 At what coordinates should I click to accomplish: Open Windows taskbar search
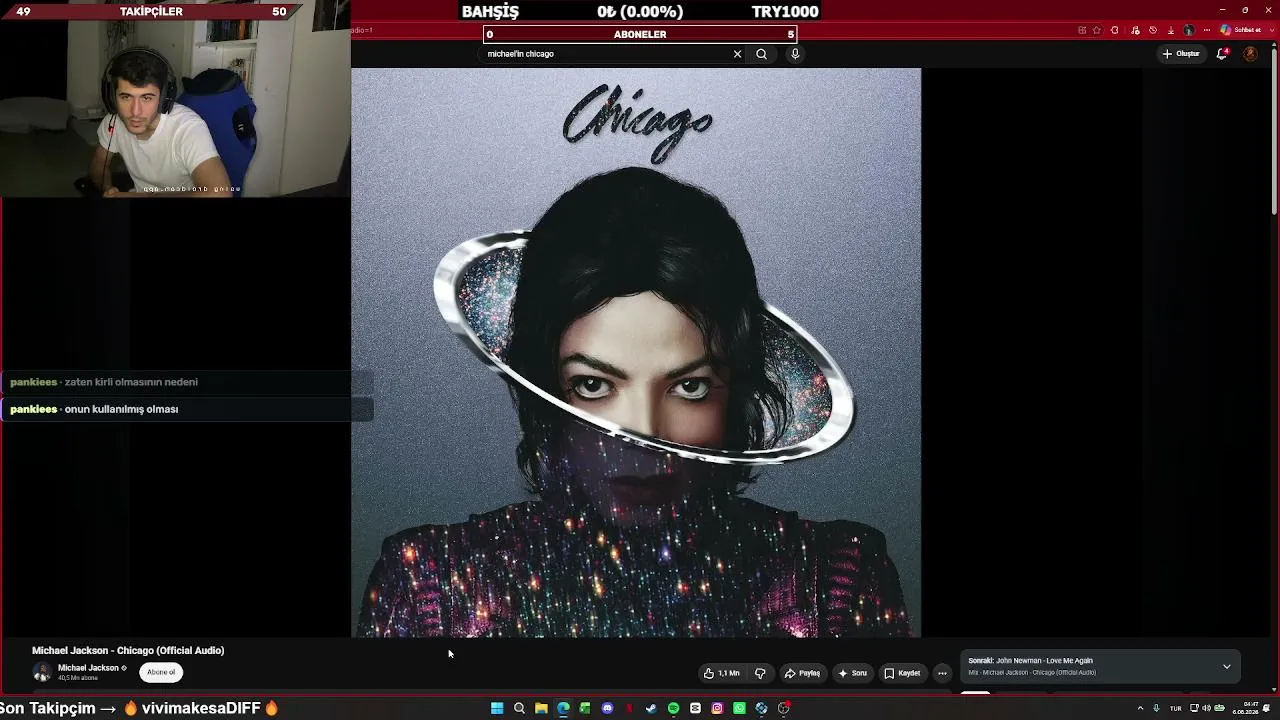pyautogui.click(x=519, y=708)
